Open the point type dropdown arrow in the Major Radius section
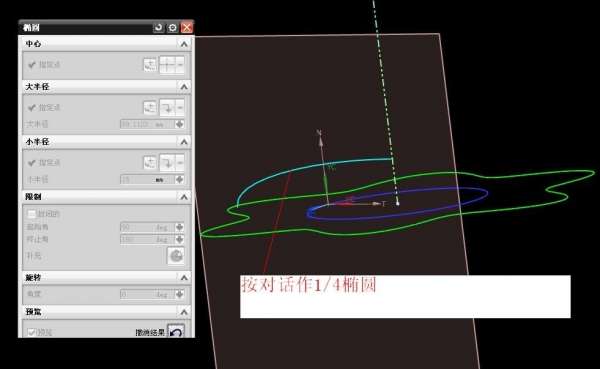This screenshot has height=369, width=600. [x=180, y=108]
